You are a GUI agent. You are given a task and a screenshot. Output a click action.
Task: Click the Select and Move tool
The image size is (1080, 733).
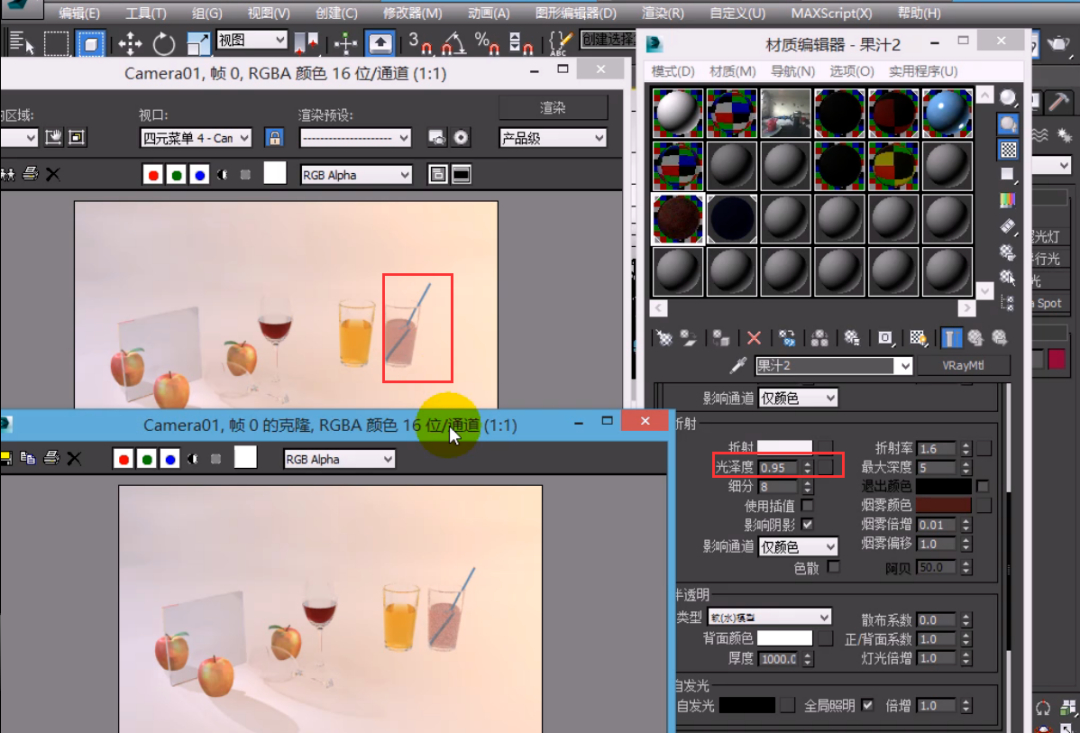tap(130, 43)
